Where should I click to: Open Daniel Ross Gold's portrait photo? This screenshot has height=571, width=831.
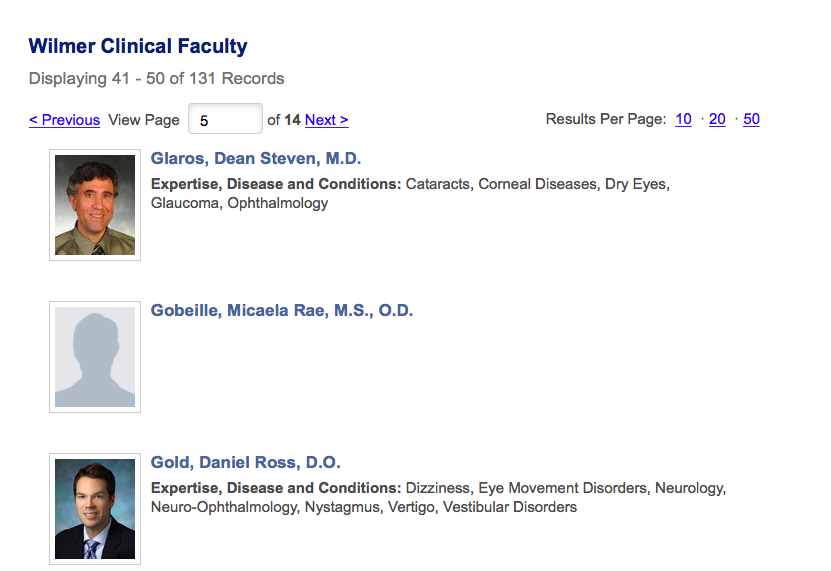click(95, 509)
